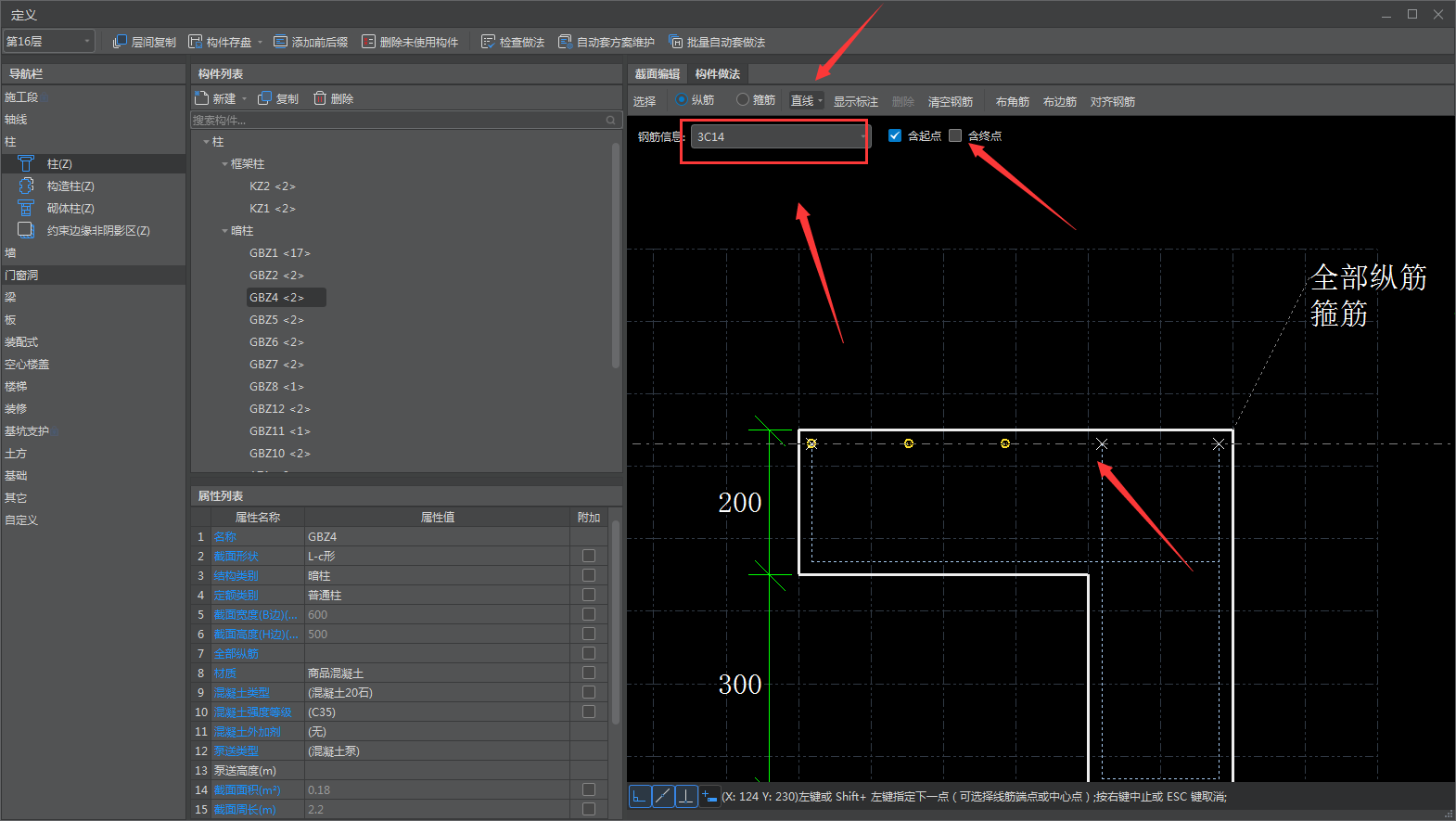Open the 直线 draw mode dropdown

tap(806, 100)
